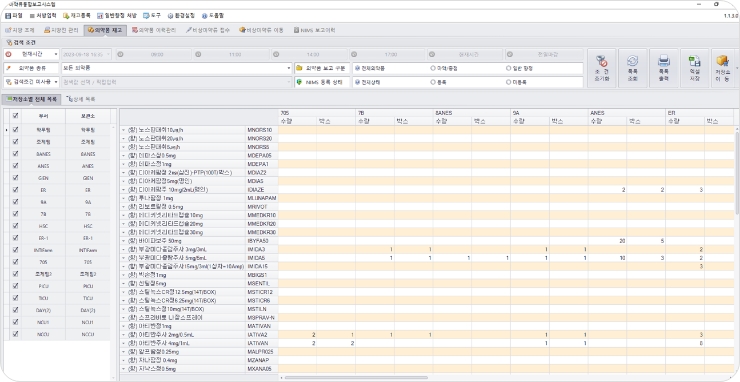
Task: Uncheck the HSC department checkbox
Action: click(x=16, y=226)
